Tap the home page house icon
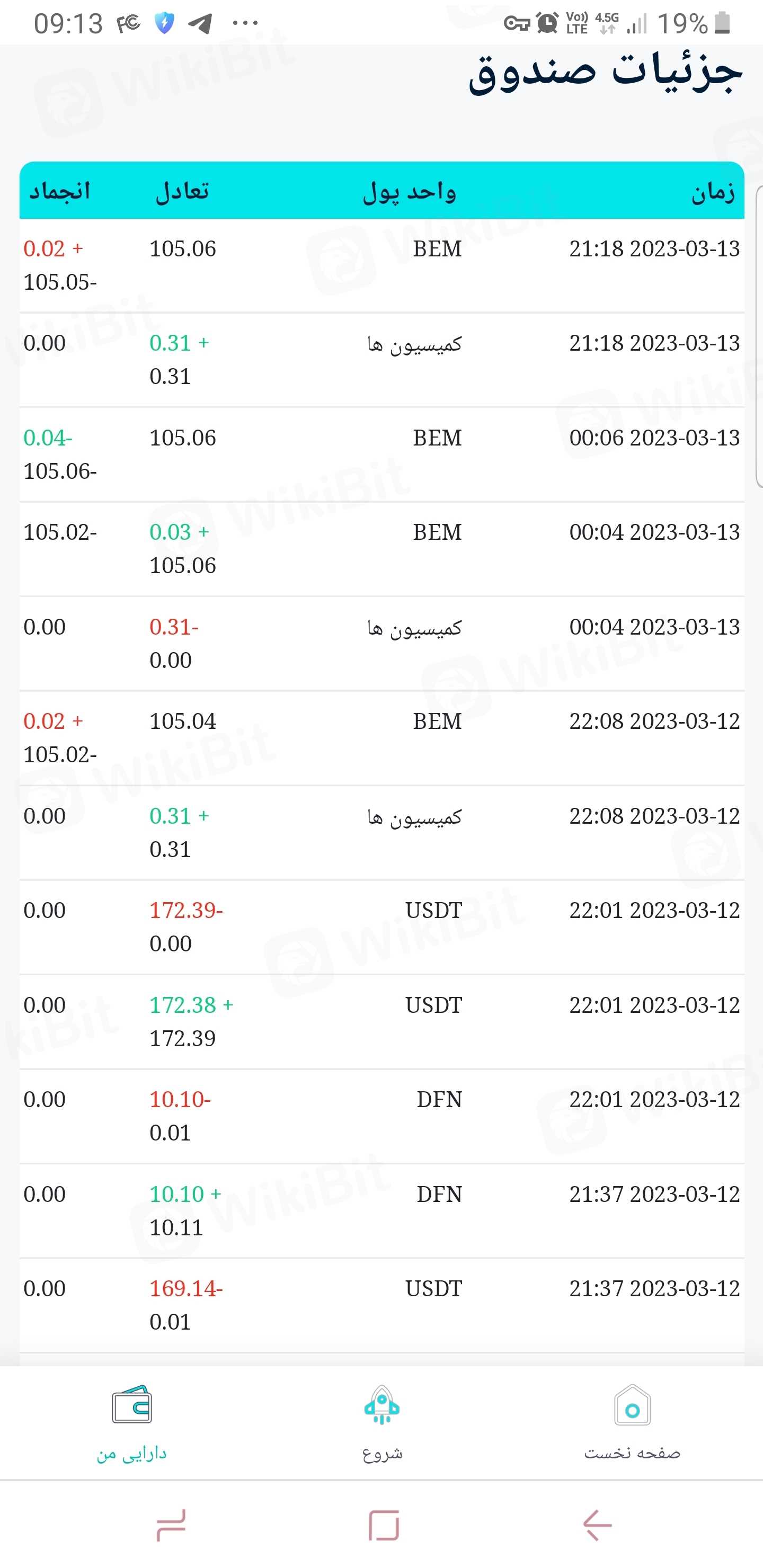The height and width of the screenshot is (1568, 763). (632, 1405)
